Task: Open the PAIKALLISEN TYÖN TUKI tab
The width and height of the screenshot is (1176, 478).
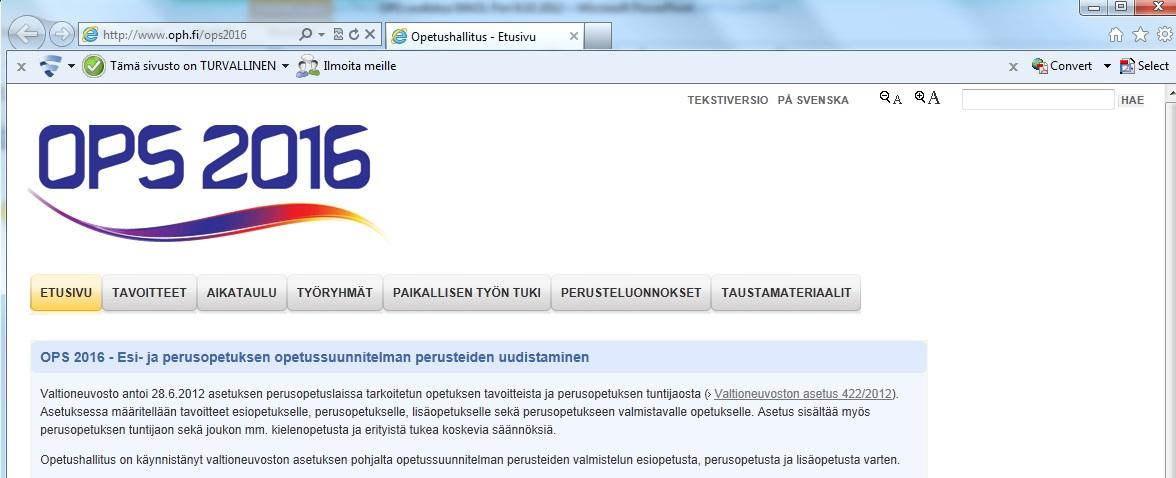Action: tap(466, 293)
